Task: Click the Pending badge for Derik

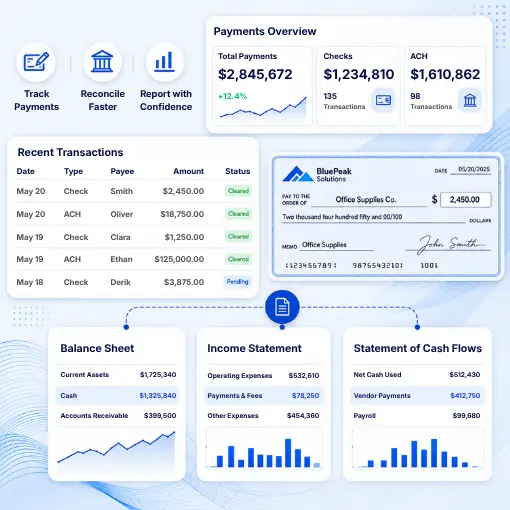Action: (x=237, y=282)
